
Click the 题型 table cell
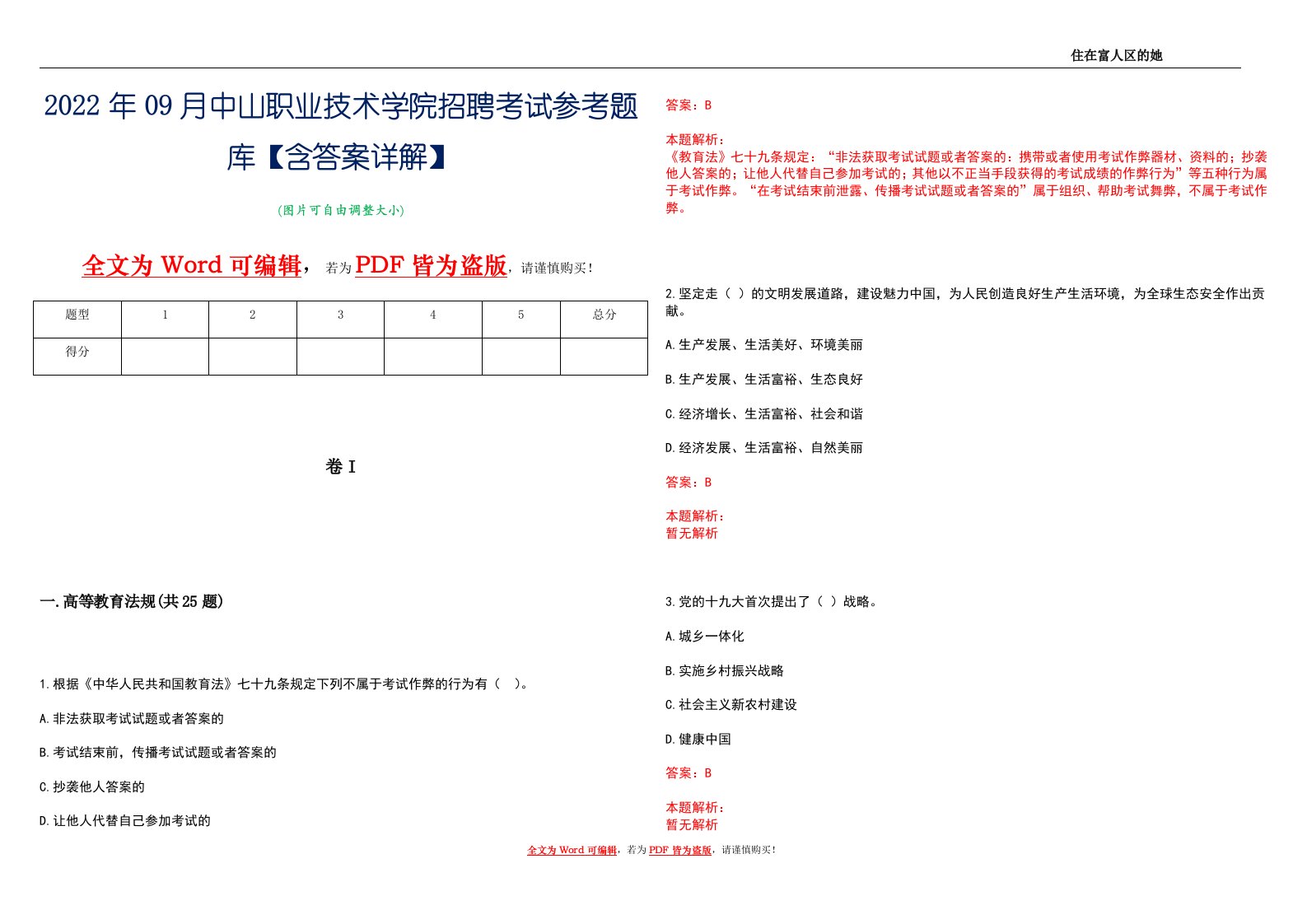click(x=77, y=320)
